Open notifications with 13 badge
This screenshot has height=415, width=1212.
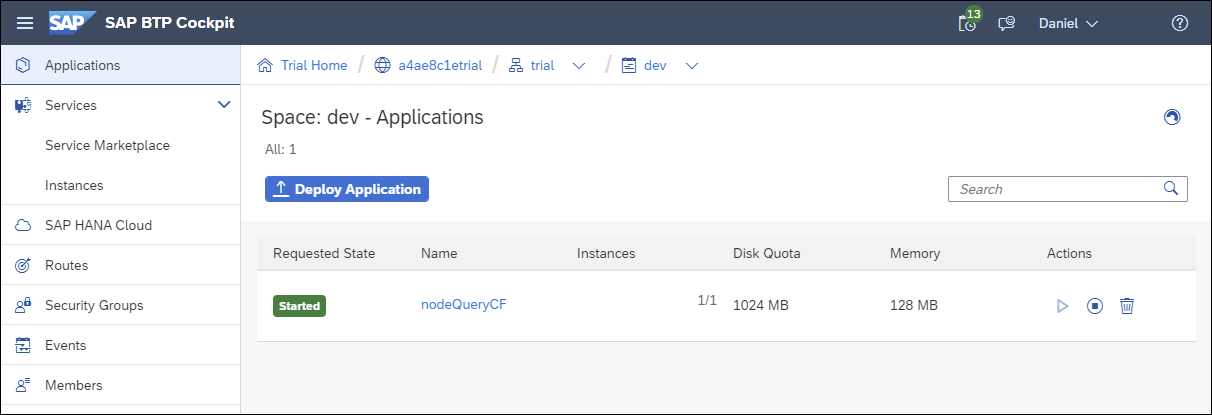click(x=967, y=22)
